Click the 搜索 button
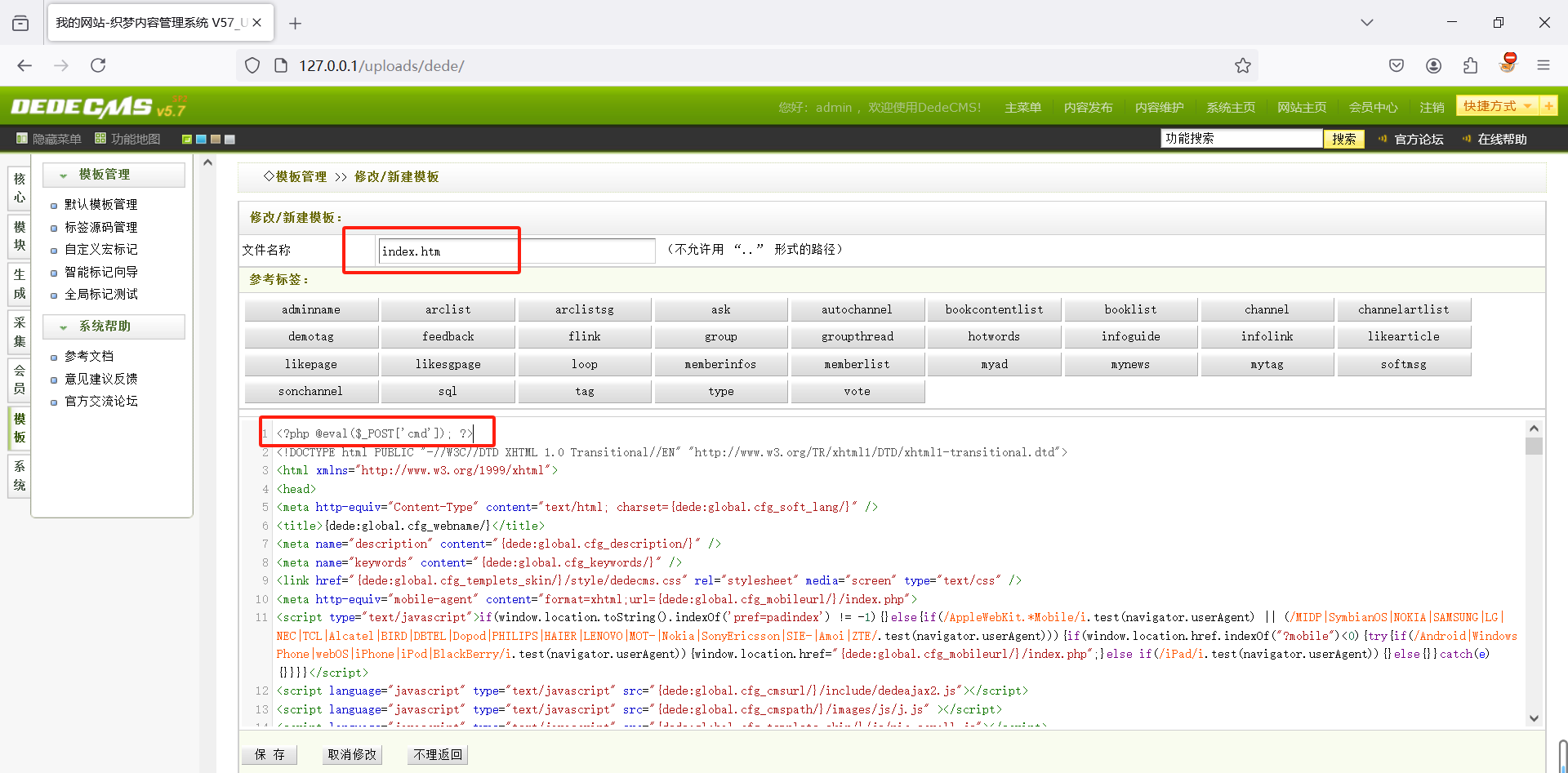Image resolution: width=1568 pixels, height=773 pixels. coord(1343,139)
